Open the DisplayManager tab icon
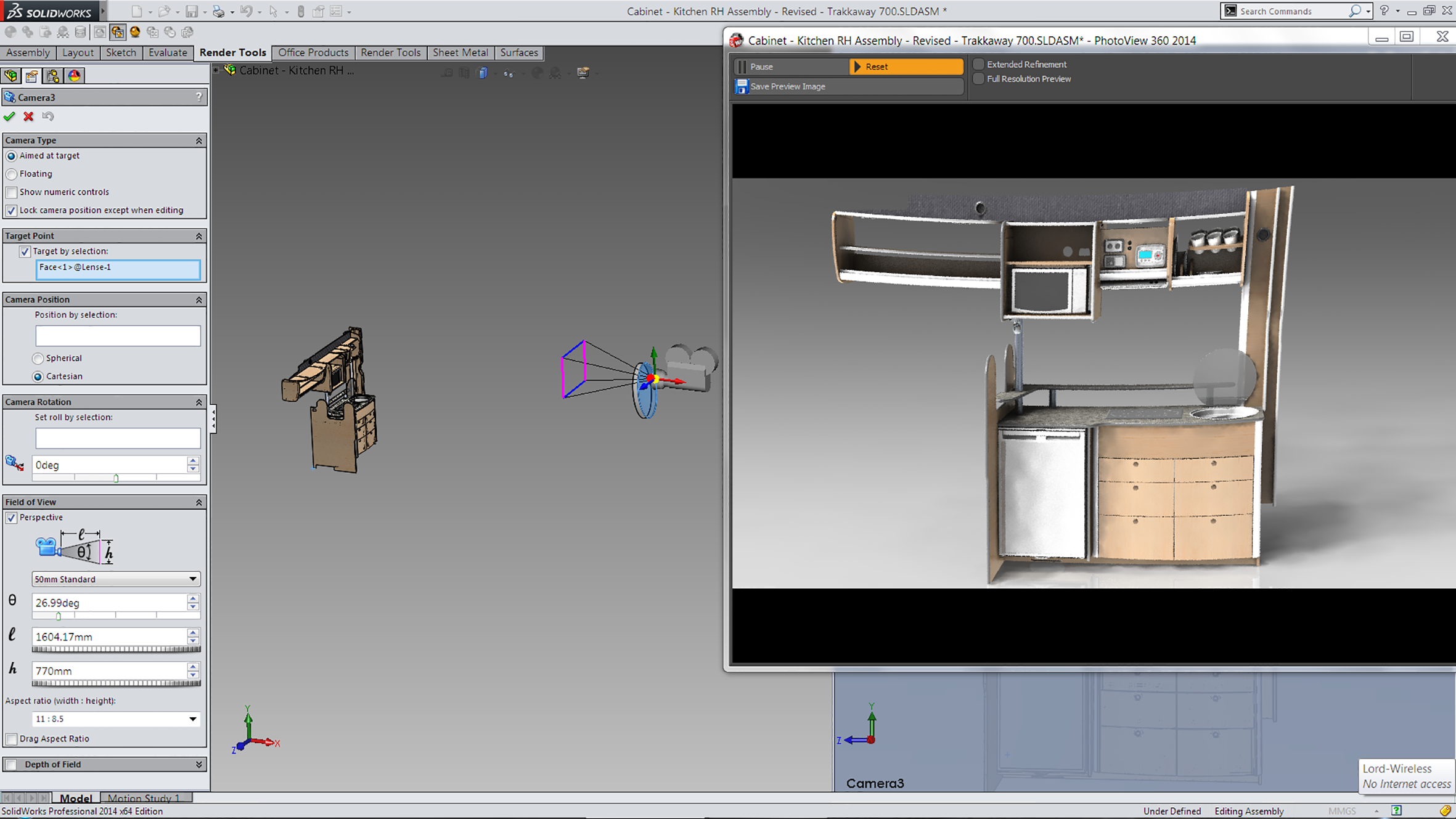This screenshot has height=819, width=1456. [74, 76]
